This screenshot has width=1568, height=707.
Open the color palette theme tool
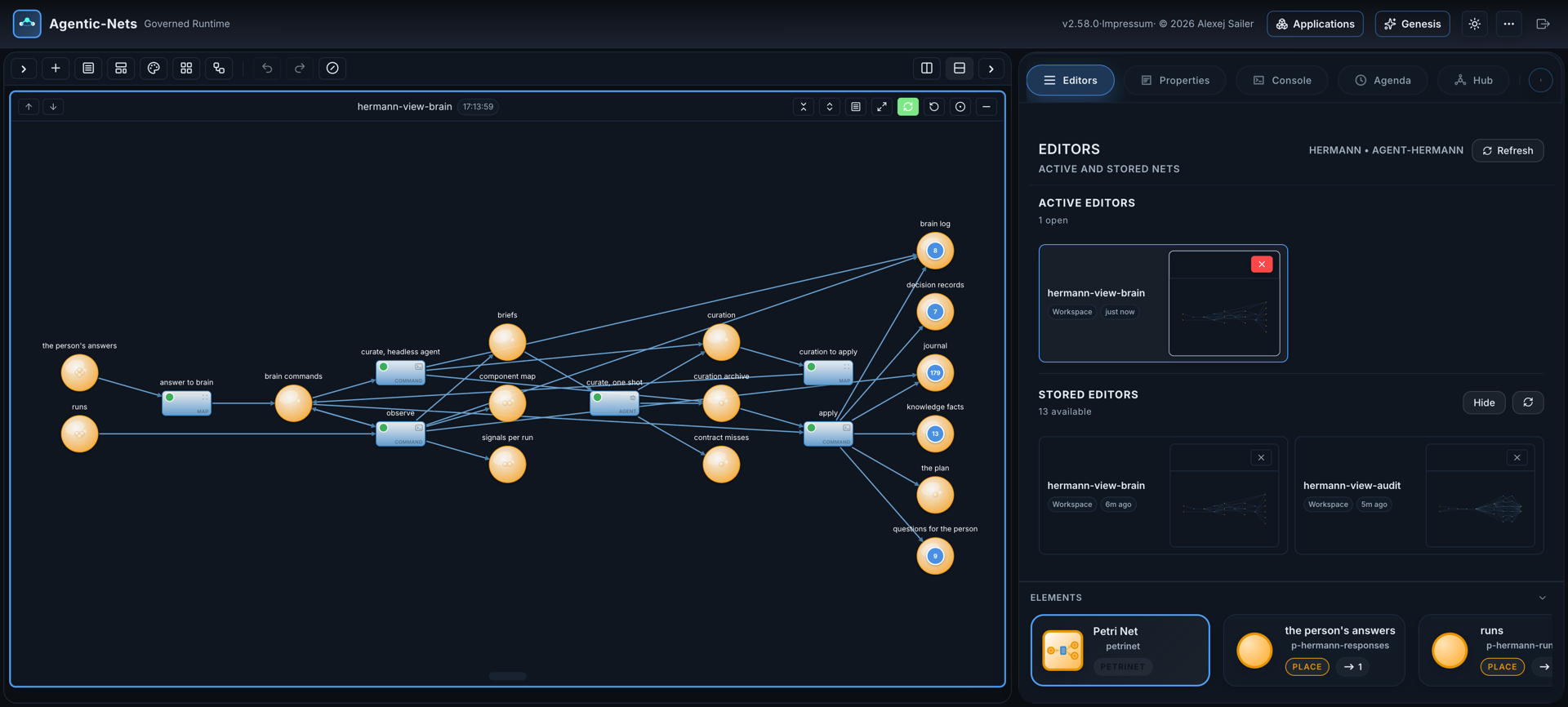point(154,69)
